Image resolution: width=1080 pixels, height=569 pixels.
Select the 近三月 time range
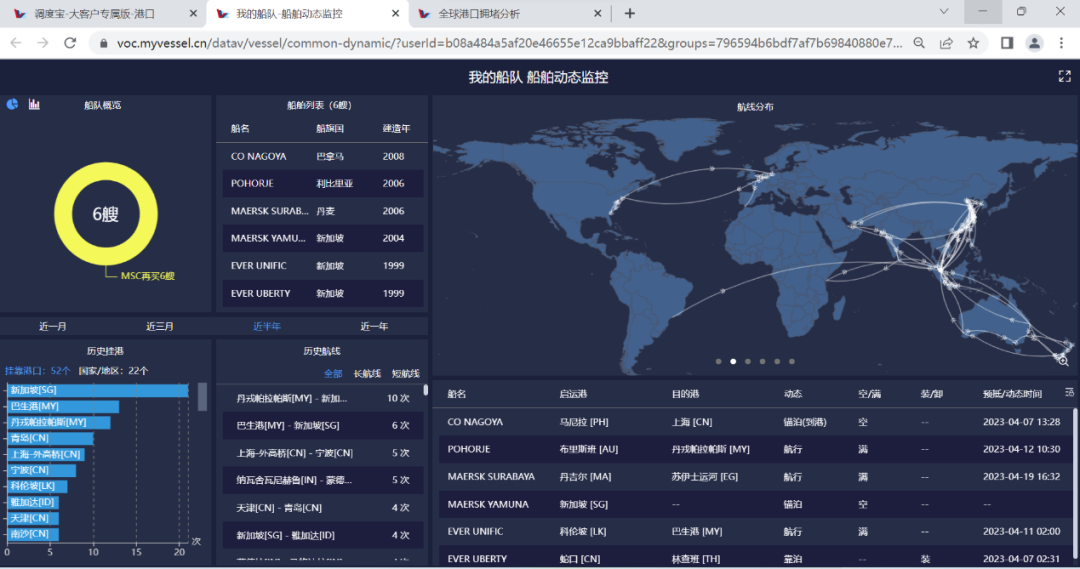click(160, 326)
